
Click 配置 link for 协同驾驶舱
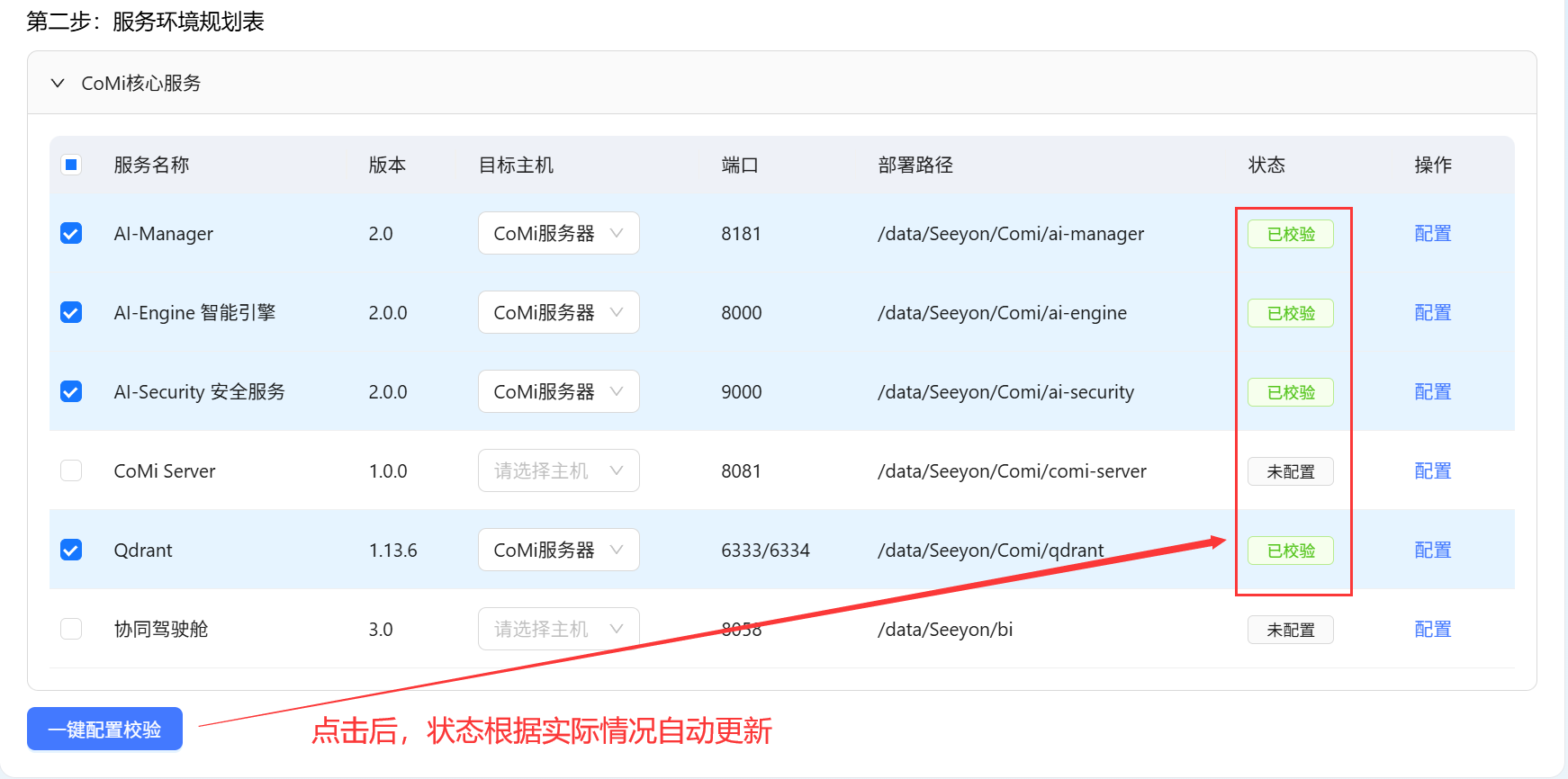[x=1433, y=629]
